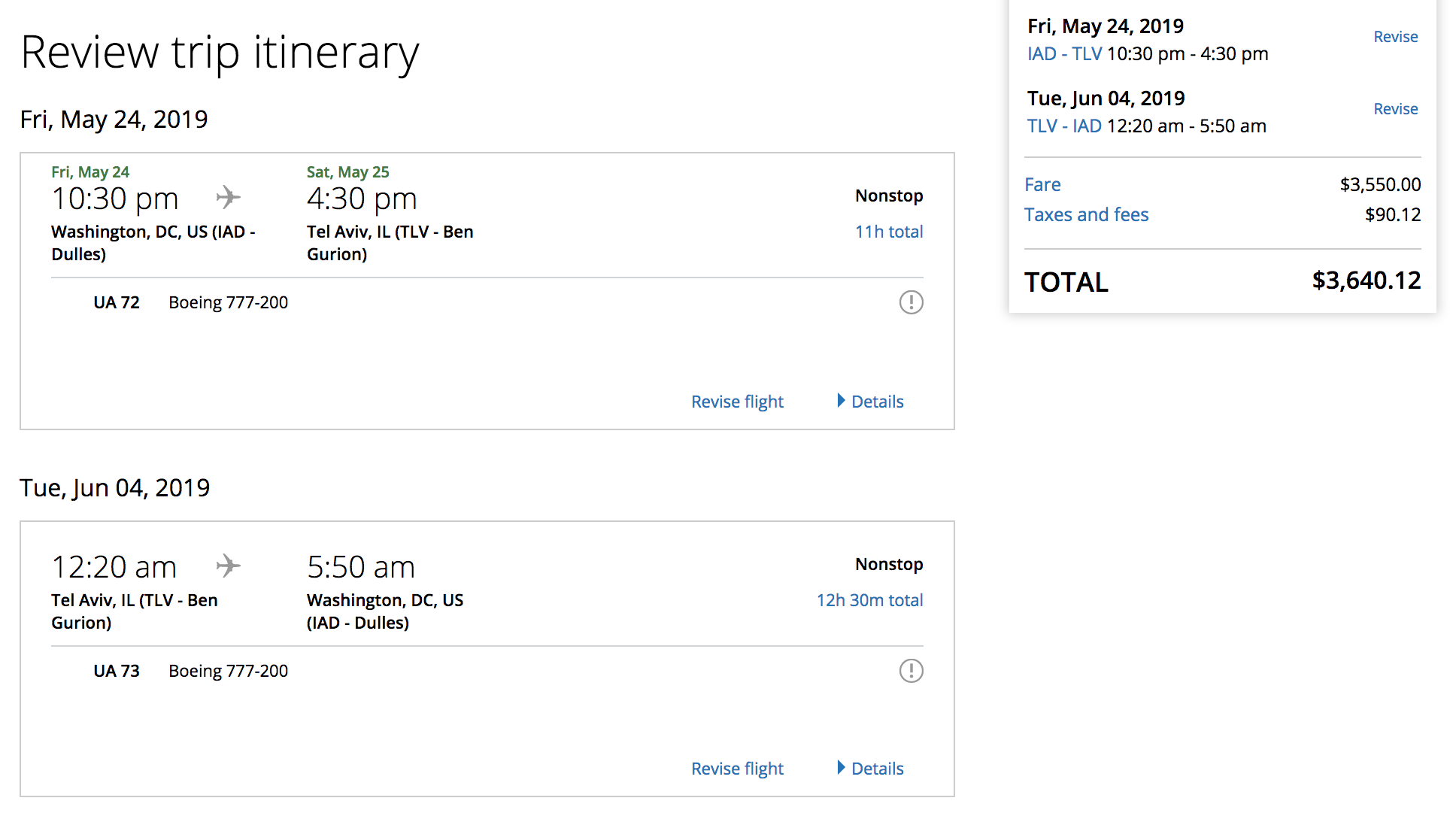
Task: Click the IAD - TLV route link
Action: coord(1064,54)
